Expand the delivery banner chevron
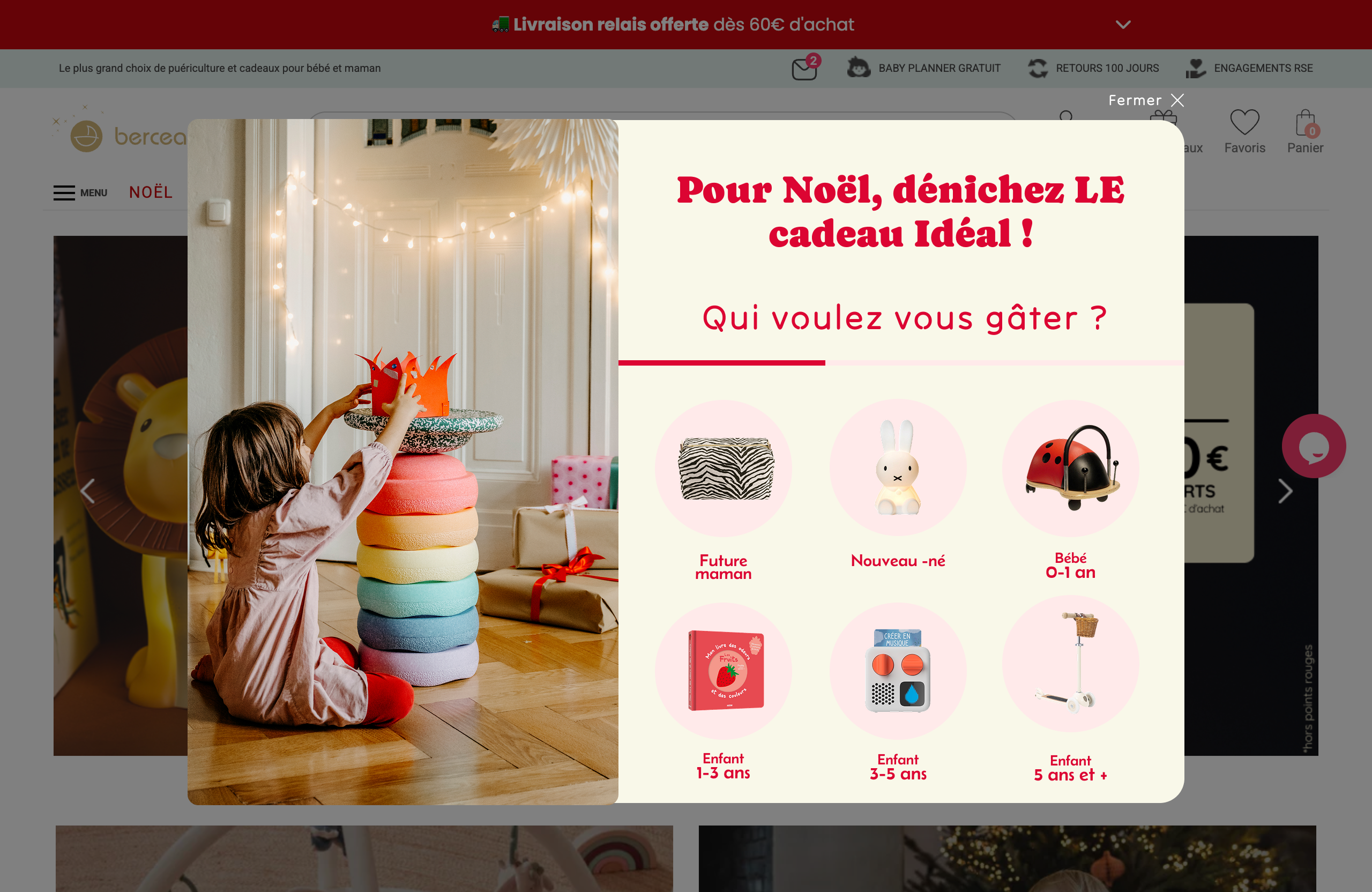 pos(1122,25)
